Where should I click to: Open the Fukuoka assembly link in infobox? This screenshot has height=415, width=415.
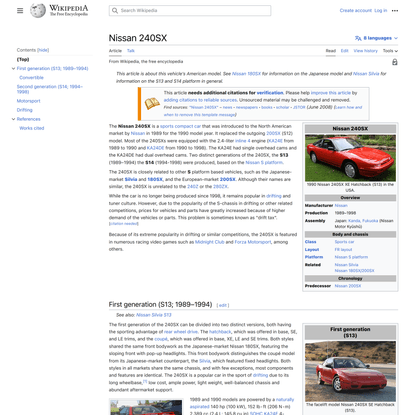click(370, 221)
